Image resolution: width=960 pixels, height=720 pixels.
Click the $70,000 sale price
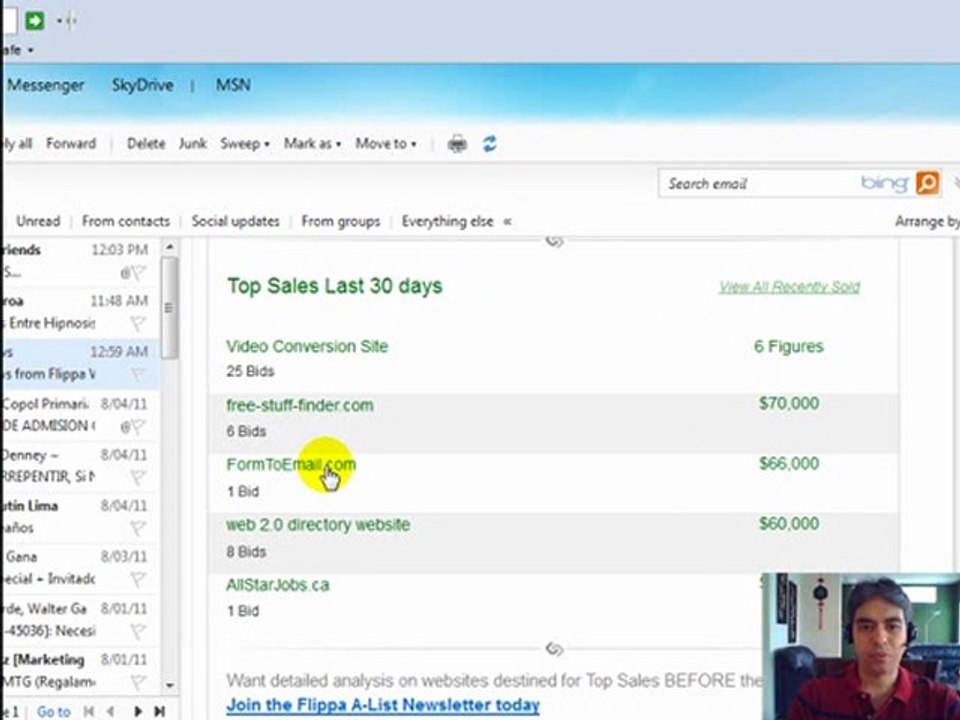click(789, 403)
